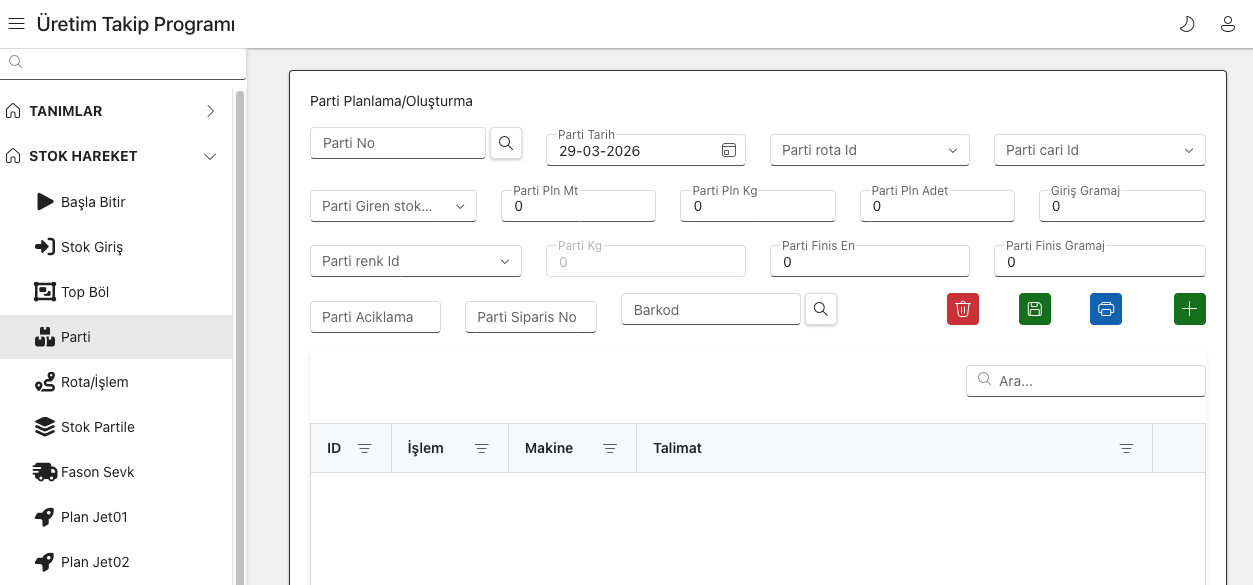Filter the İşlem column in the grid

(x=481, y=448)
